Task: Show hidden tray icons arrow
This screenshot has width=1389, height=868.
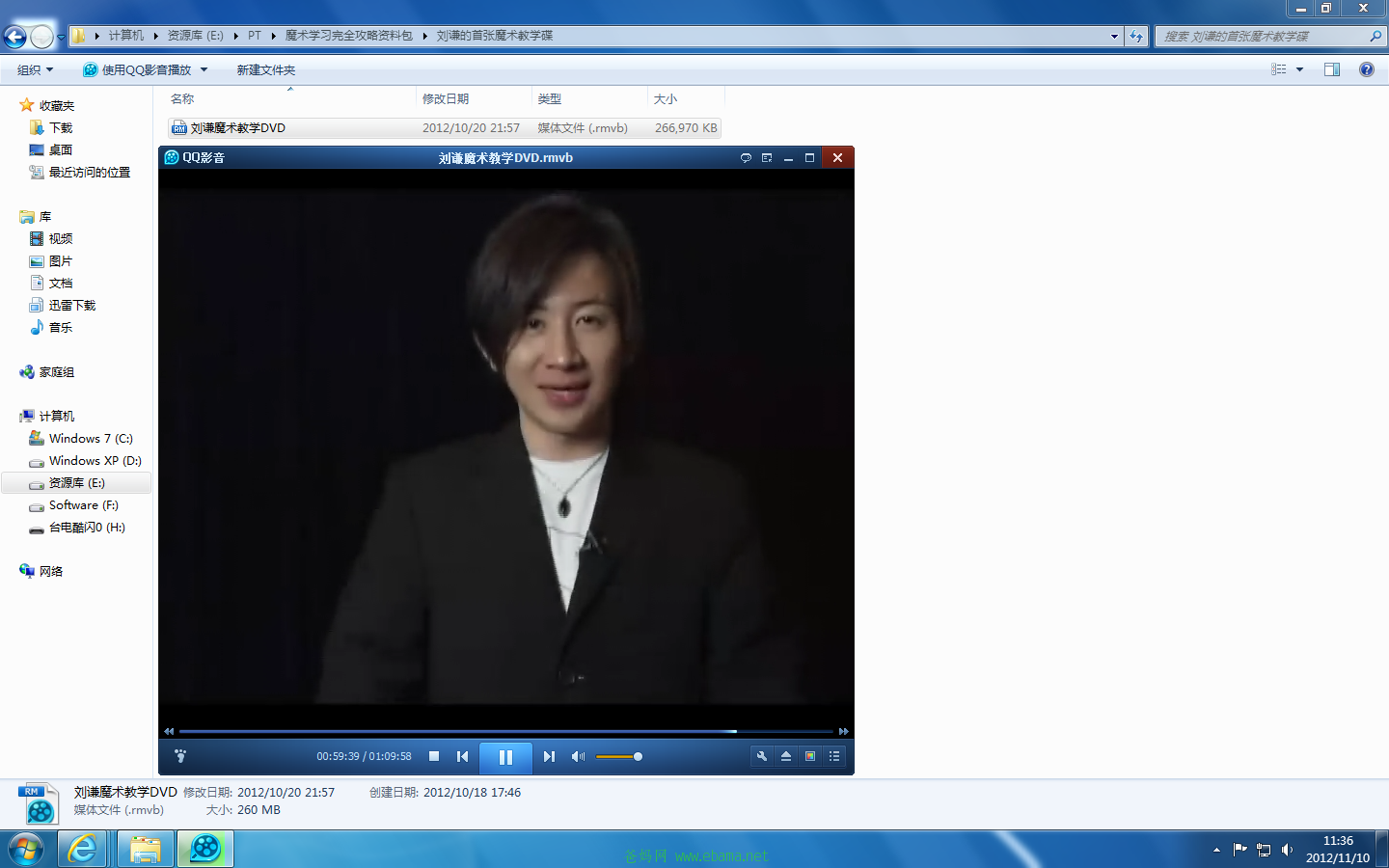Action: point(1216,850)
